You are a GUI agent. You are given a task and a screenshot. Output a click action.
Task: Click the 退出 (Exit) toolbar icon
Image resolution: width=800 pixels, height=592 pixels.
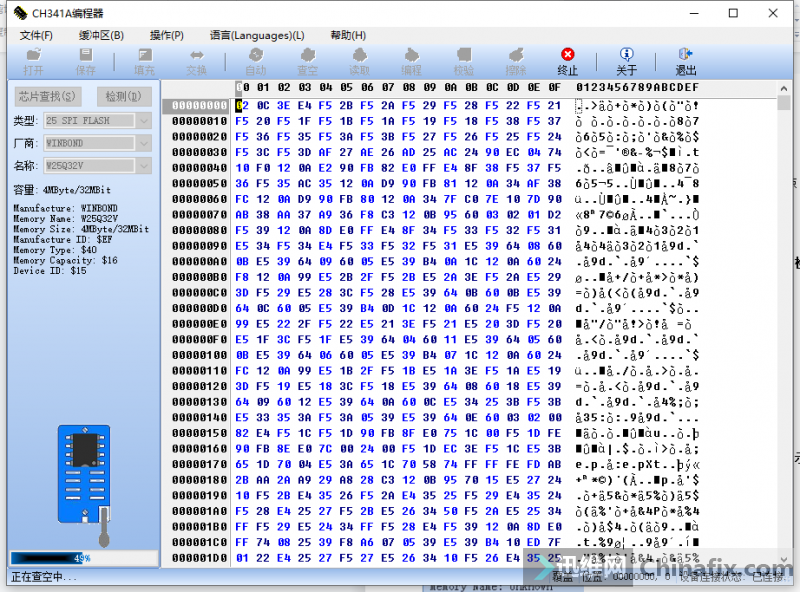pyautogui.click(x=686, y=61)
